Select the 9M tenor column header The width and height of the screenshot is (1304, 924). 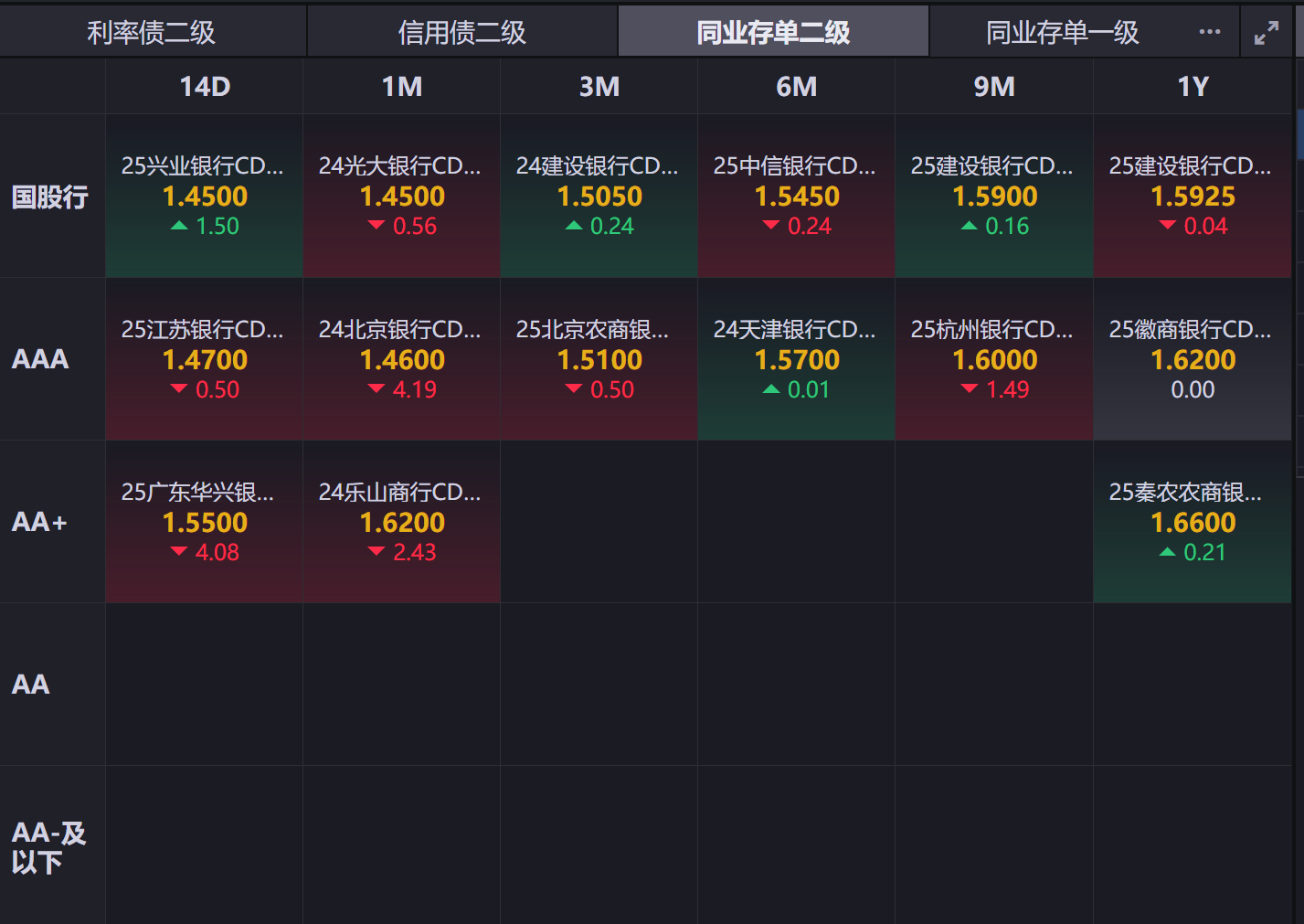tap(994, 87)
